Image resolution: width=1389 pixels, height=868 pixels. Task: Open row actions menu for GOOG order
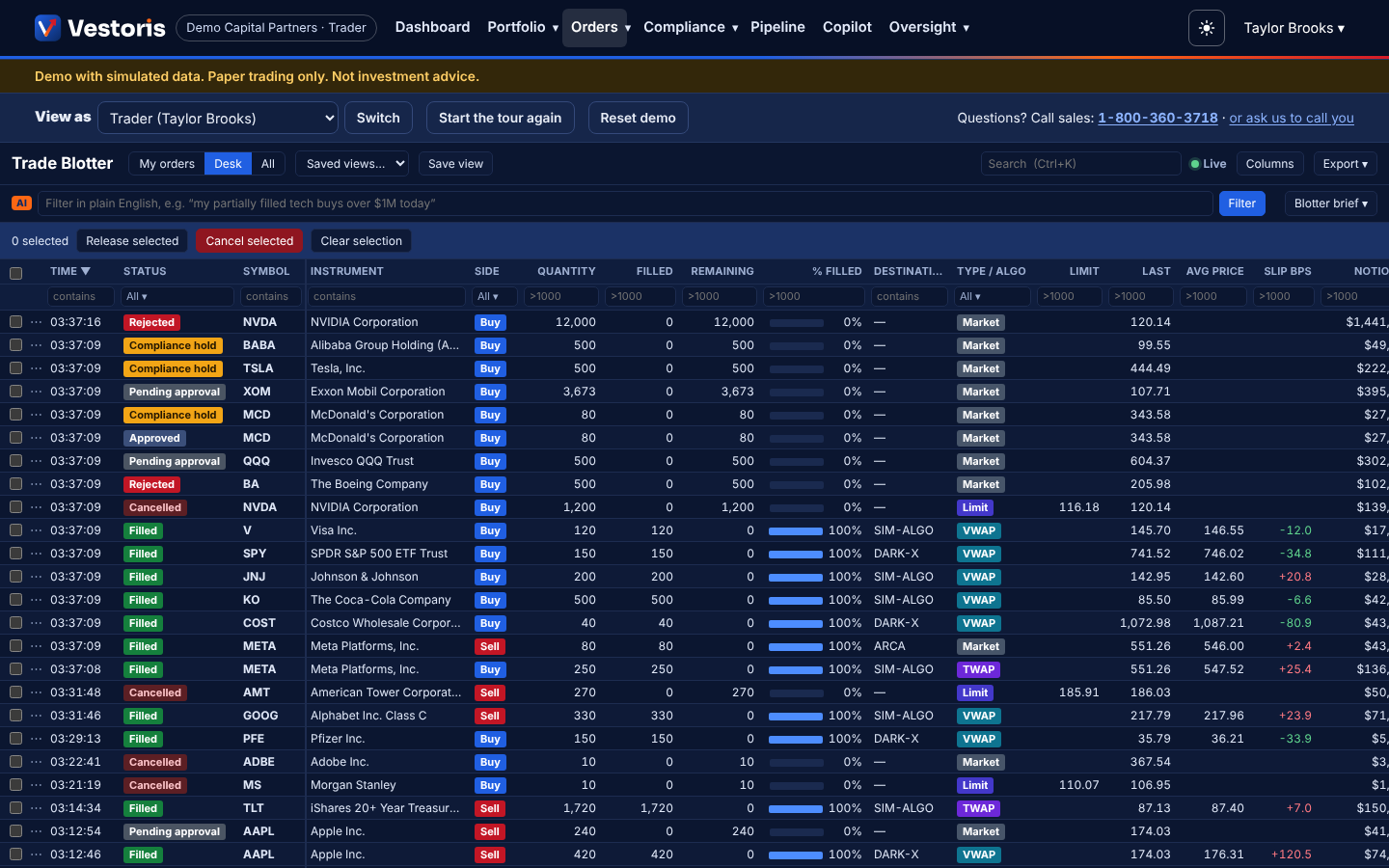pyautogui.click(x=37, y=716)
